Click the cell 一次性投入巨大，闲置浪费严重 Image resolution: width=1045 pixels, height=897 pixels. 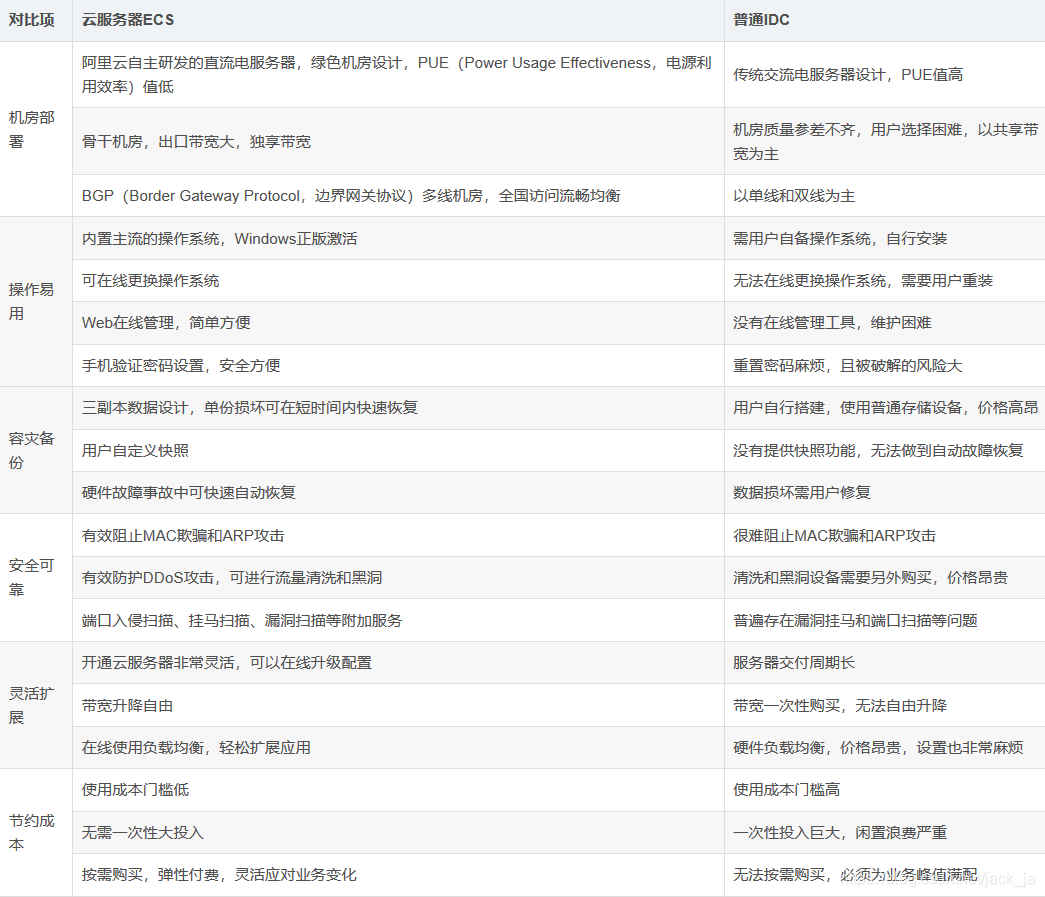click(x=885, y=833)
